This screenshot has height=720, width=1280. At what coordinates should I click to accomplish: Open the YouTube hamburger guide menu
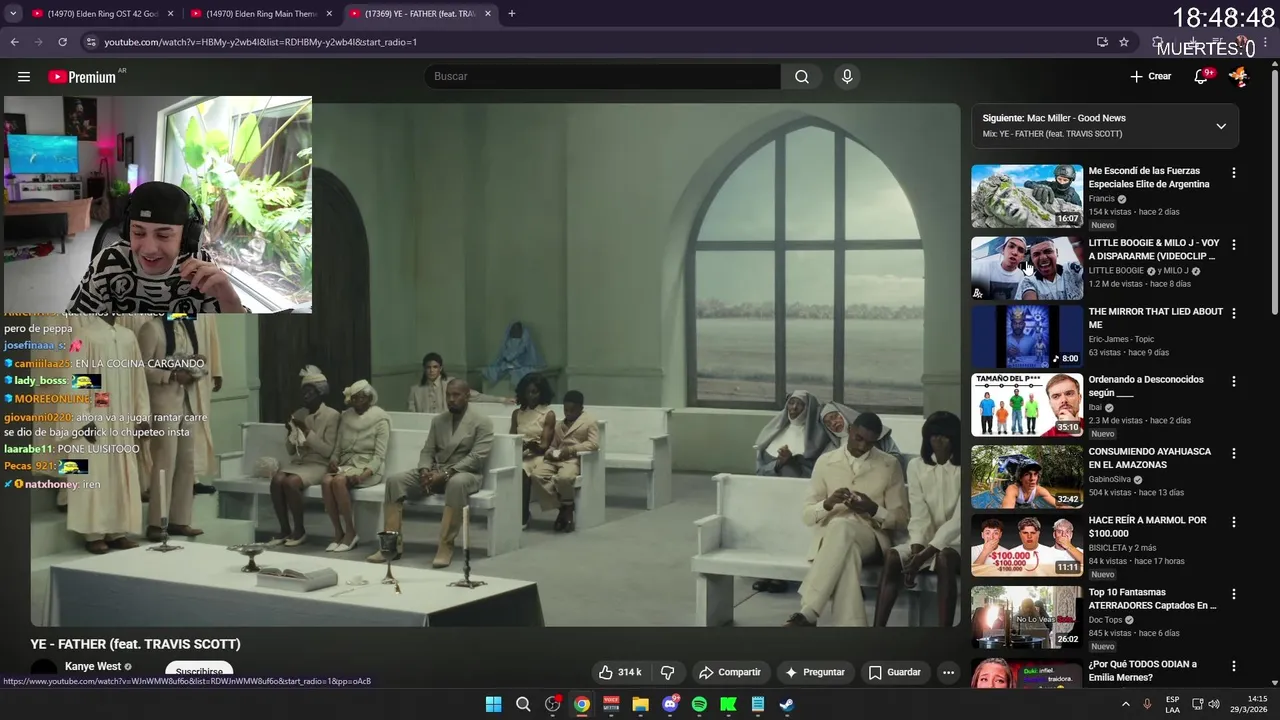tap(24, 77)
